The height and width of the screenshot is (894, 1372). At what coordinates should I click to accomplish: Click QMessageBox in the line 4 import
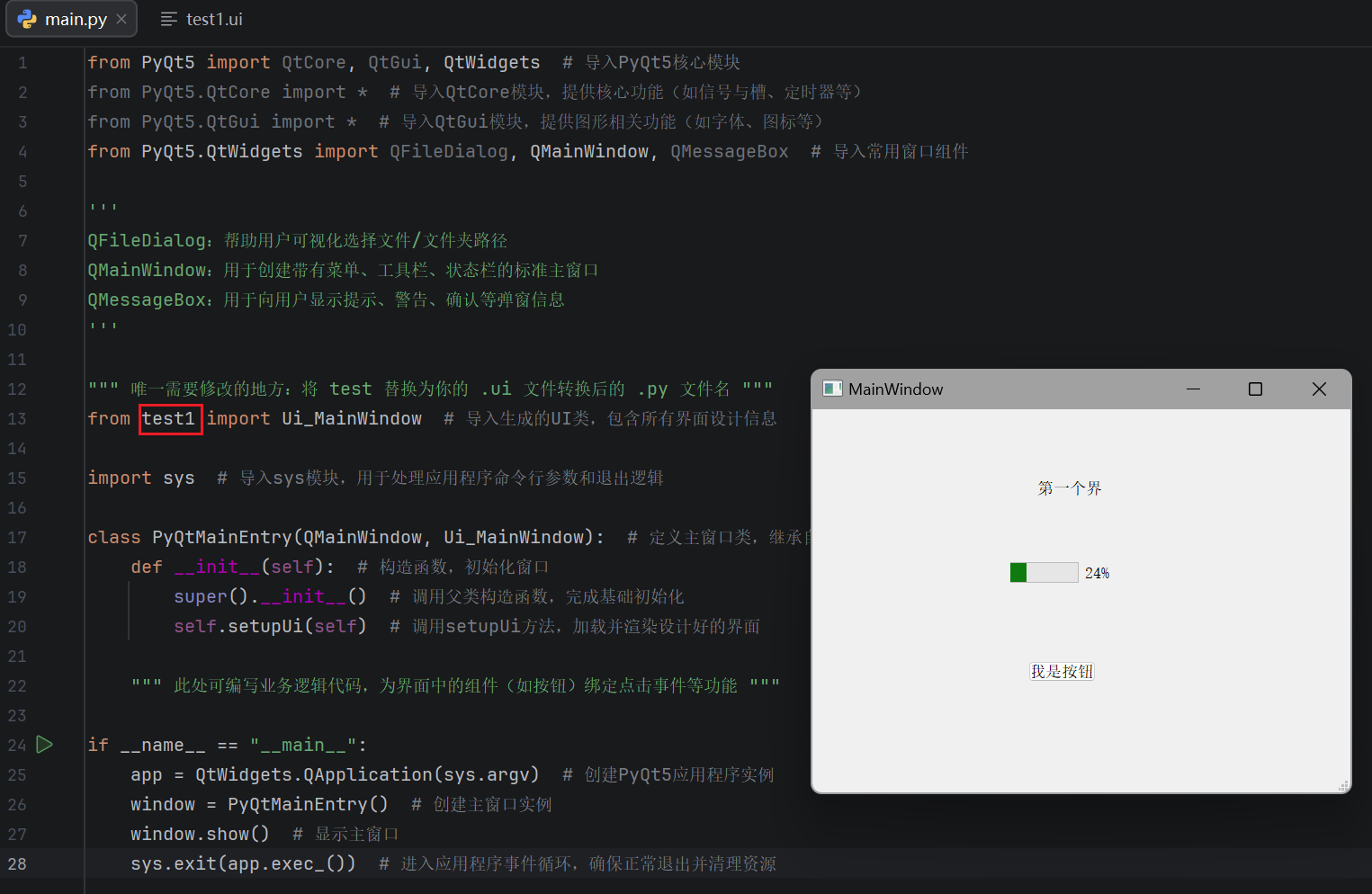click(730, 151)
